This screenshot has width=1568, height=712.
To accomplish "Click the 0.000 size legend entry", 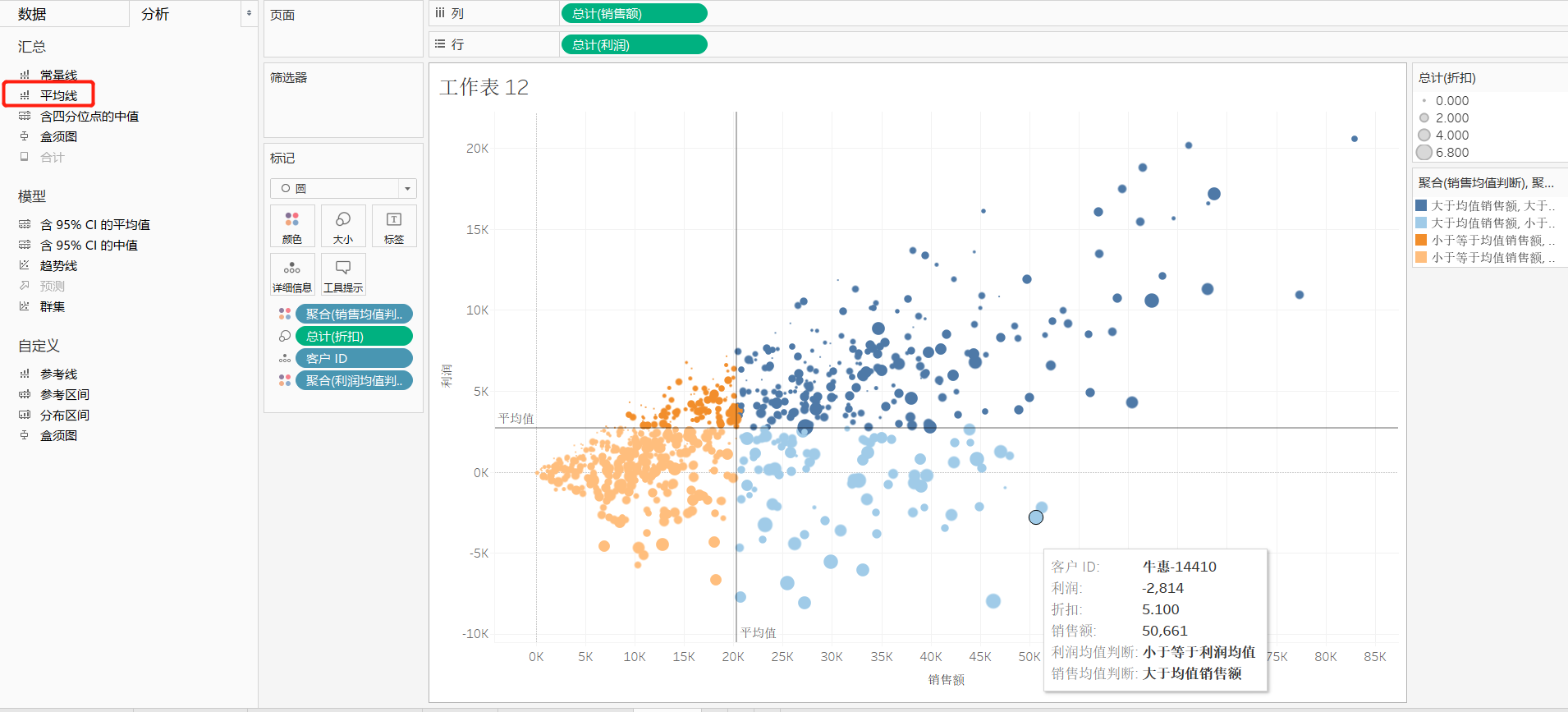I will tap(1445, 100).
